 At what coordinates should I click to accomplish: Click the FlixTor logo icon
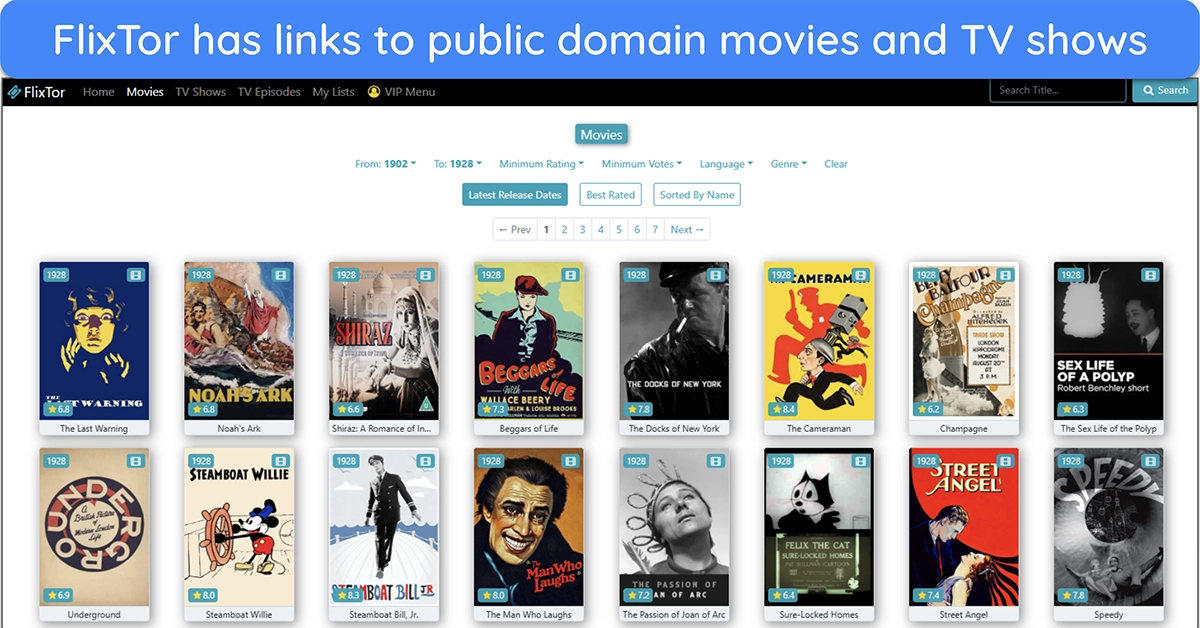[x=14, y=91]
